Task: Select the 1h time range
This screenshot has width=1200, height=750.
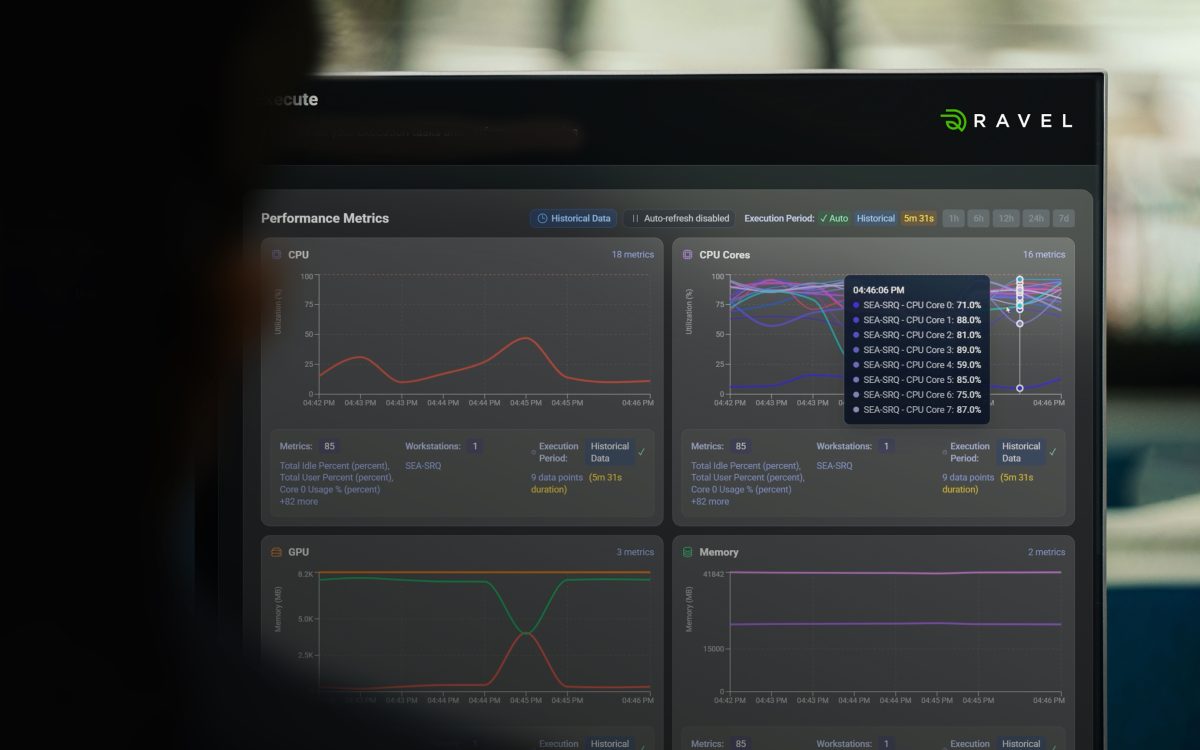Action: click(x=953, y=218)
